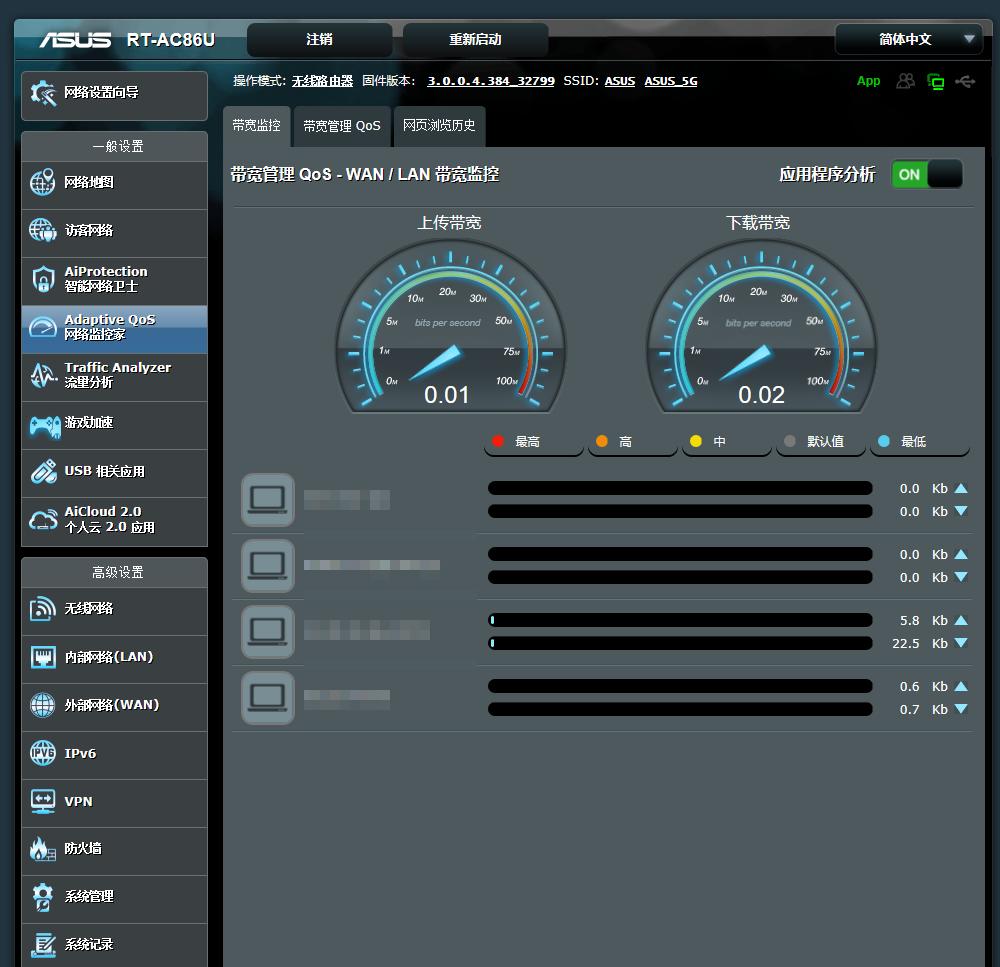Image resolution: width=1000 pixels, height=967 pixels.
Task: Open the Traffic Analyzer 流量分析 icon
Action: tap(42, 375)
